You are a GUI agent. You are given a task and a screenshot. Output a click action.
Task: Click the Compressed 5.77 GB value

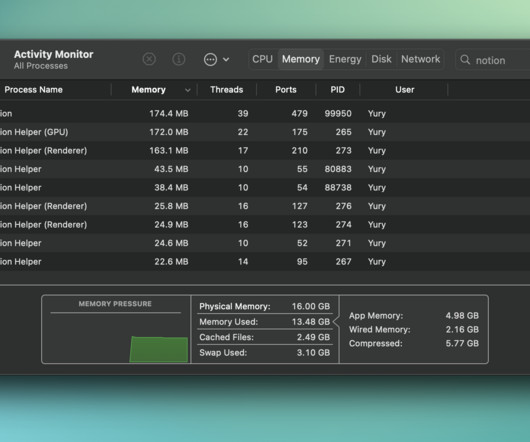(462, 343)
